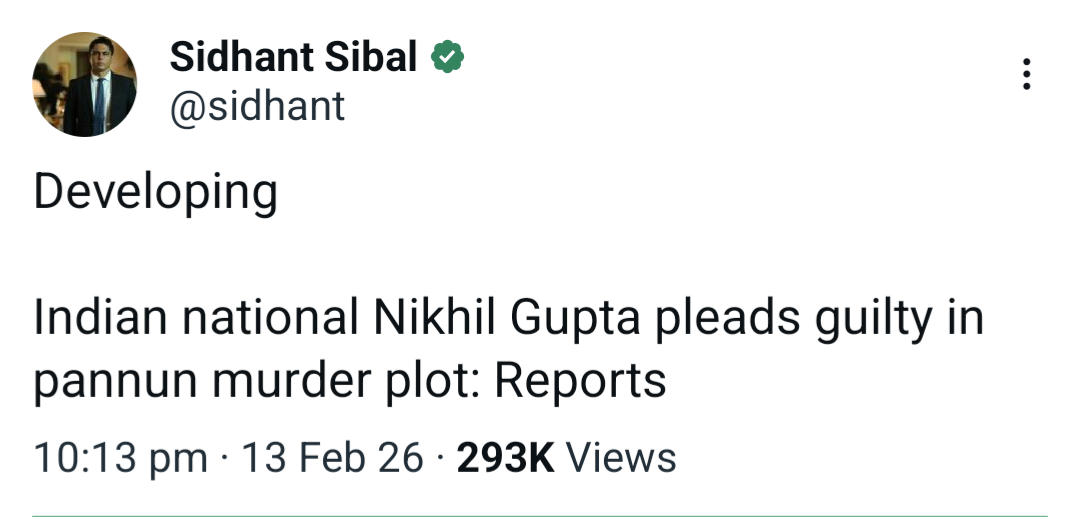Click the display name "Sidhant Sibal"
This screenshot has height=526, width=1080.
click(x=293, y=58)
